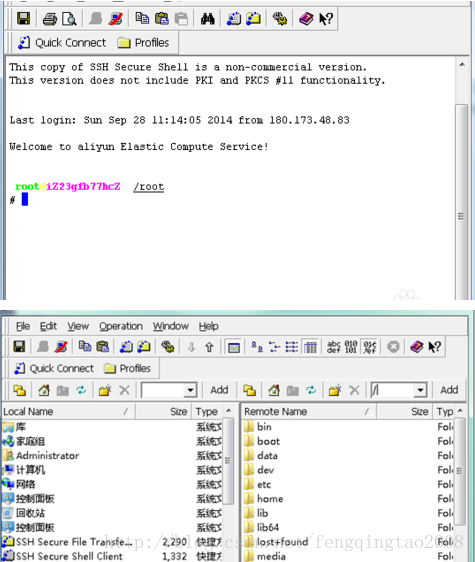The height and width of the screenshot is (562, 475).
Task: Select Administrator in local list
Action: coord(41,456)
